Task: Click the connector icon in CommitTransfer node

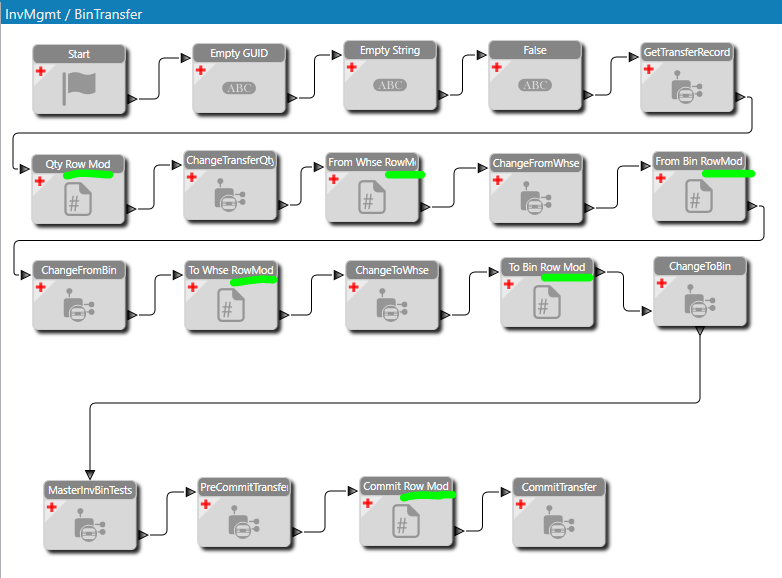Action: 559,522
